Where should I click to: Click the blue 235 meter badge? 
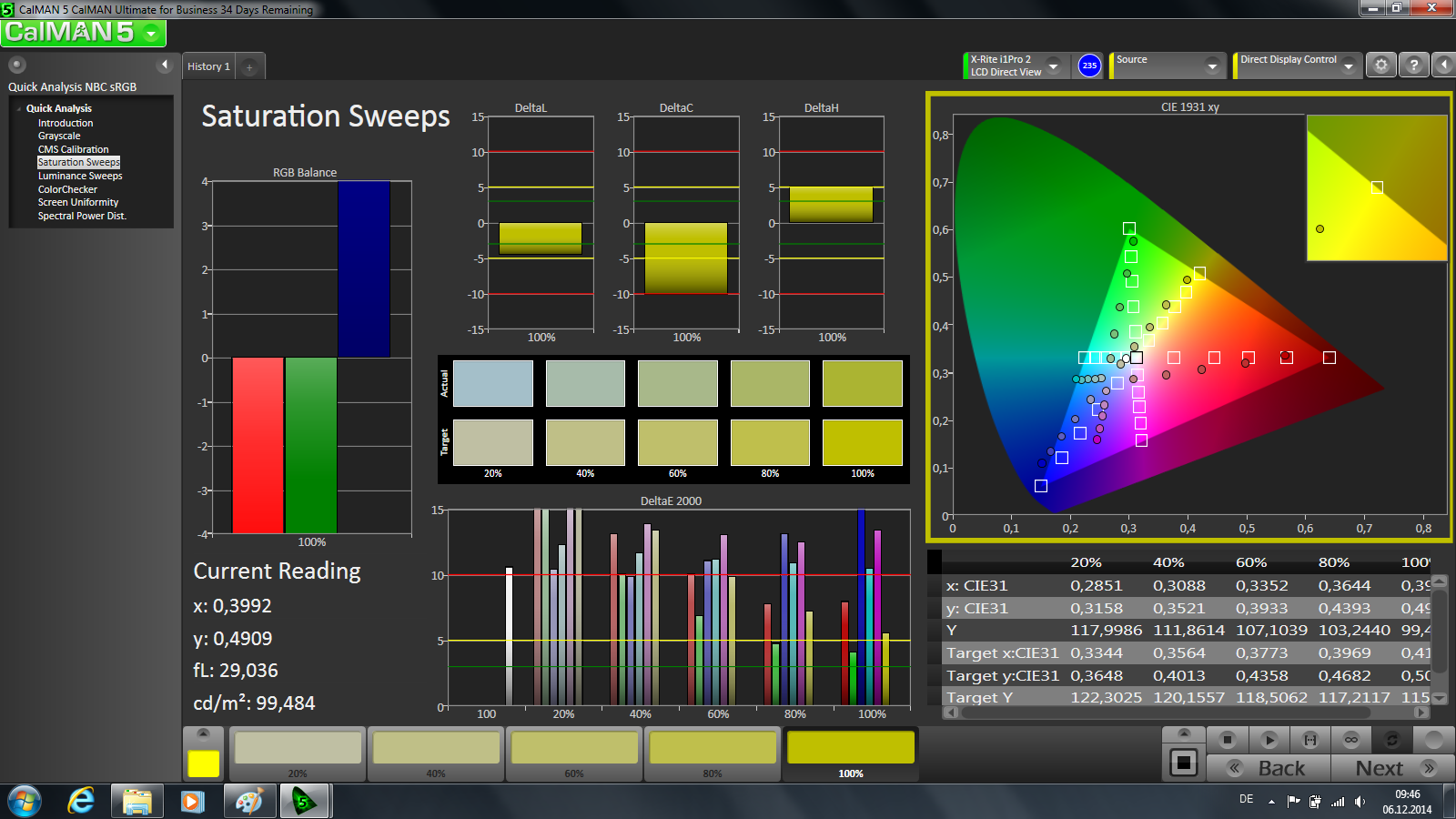pyautogui.click(x=1089, y=66)
